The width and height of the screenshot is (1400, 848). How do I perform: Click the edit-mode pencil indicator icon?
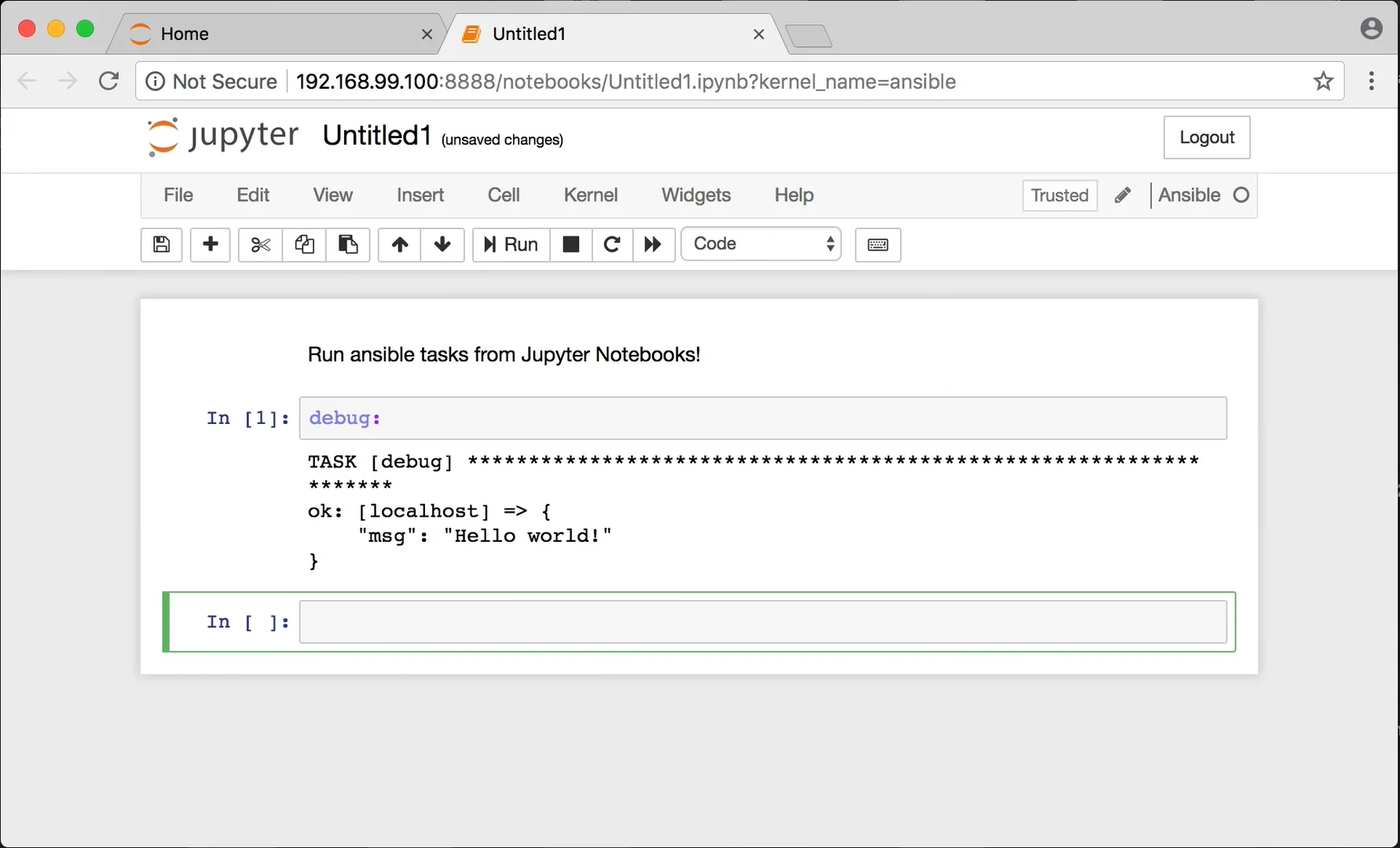(x=1123, y=195)
